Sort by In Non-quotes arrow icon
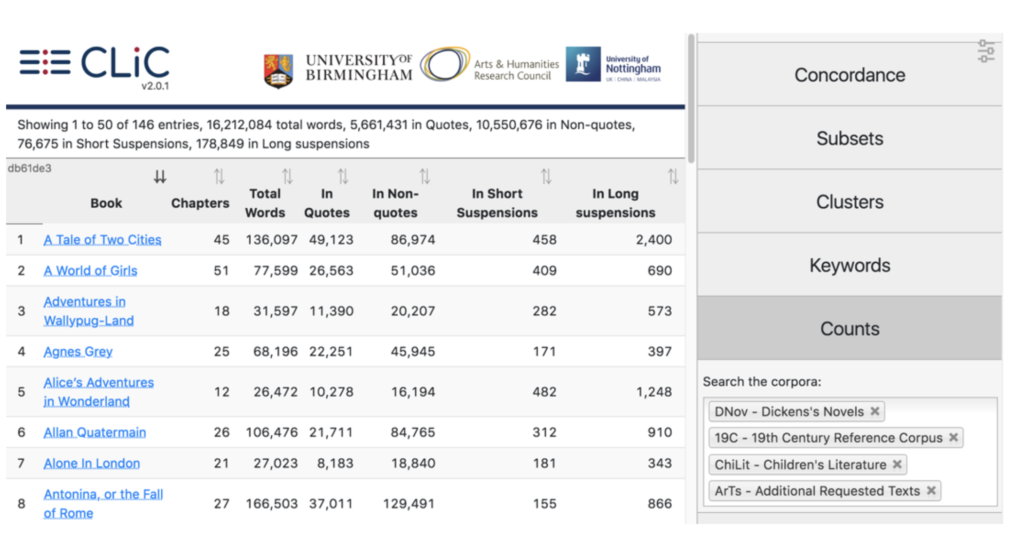 tap(424, 177)
